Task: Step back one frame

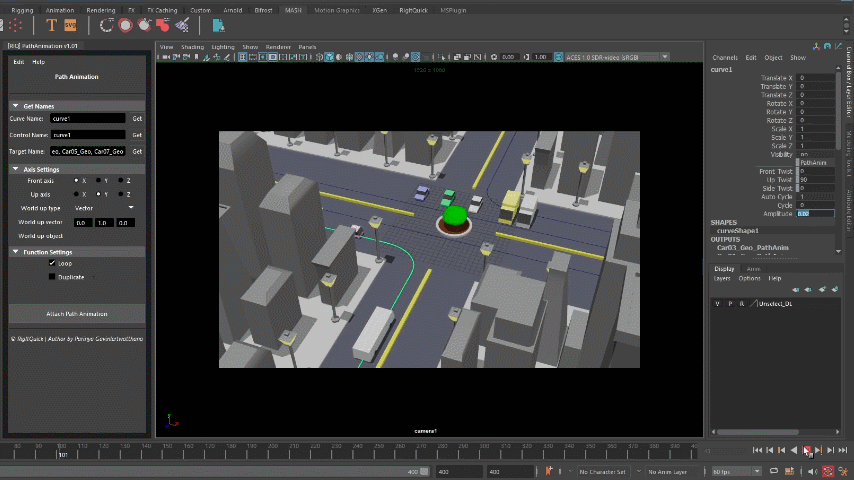Action: point(770,450)
